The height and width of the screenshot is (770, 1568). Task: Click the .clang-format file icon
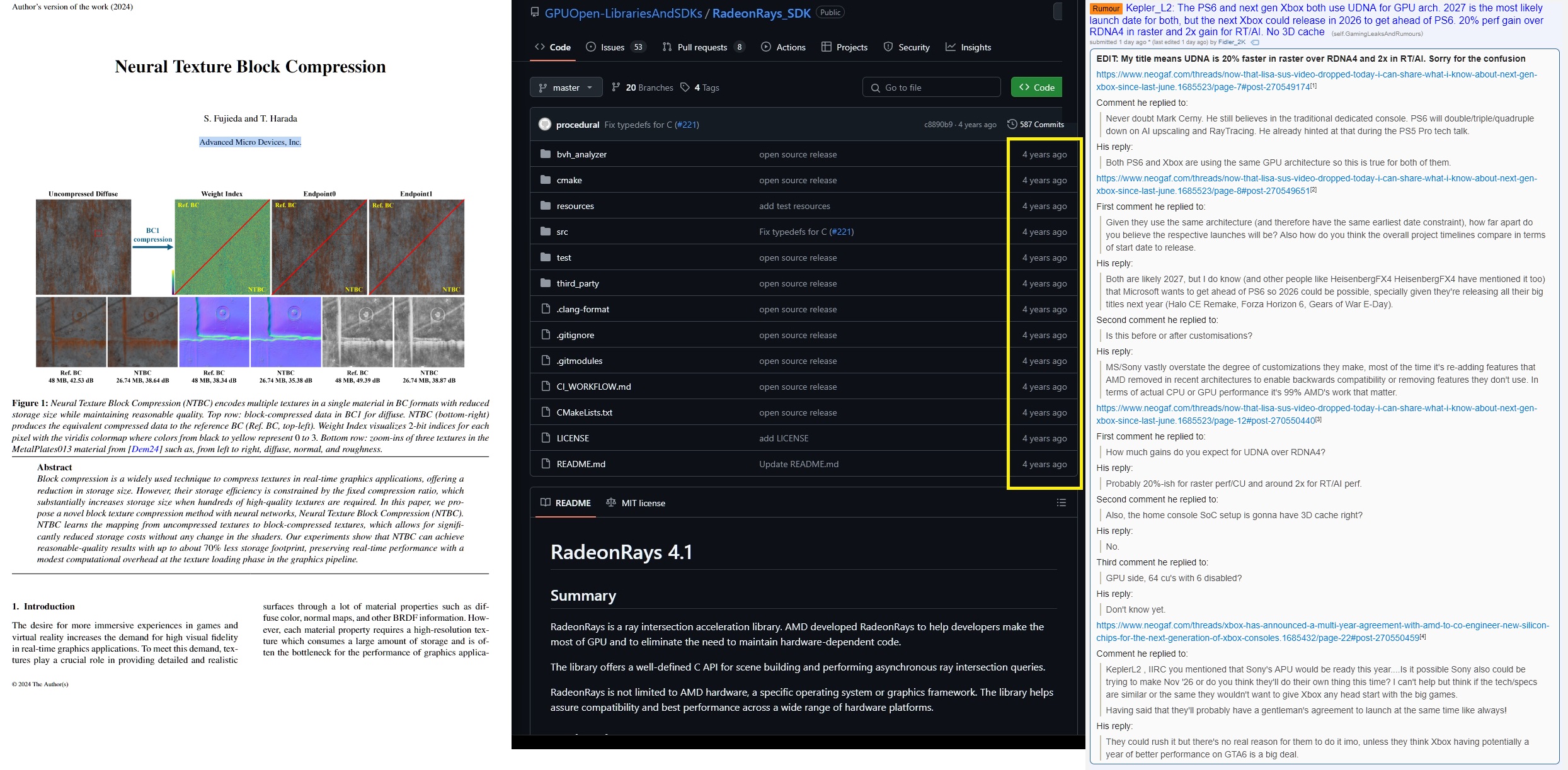pos(546,309)
